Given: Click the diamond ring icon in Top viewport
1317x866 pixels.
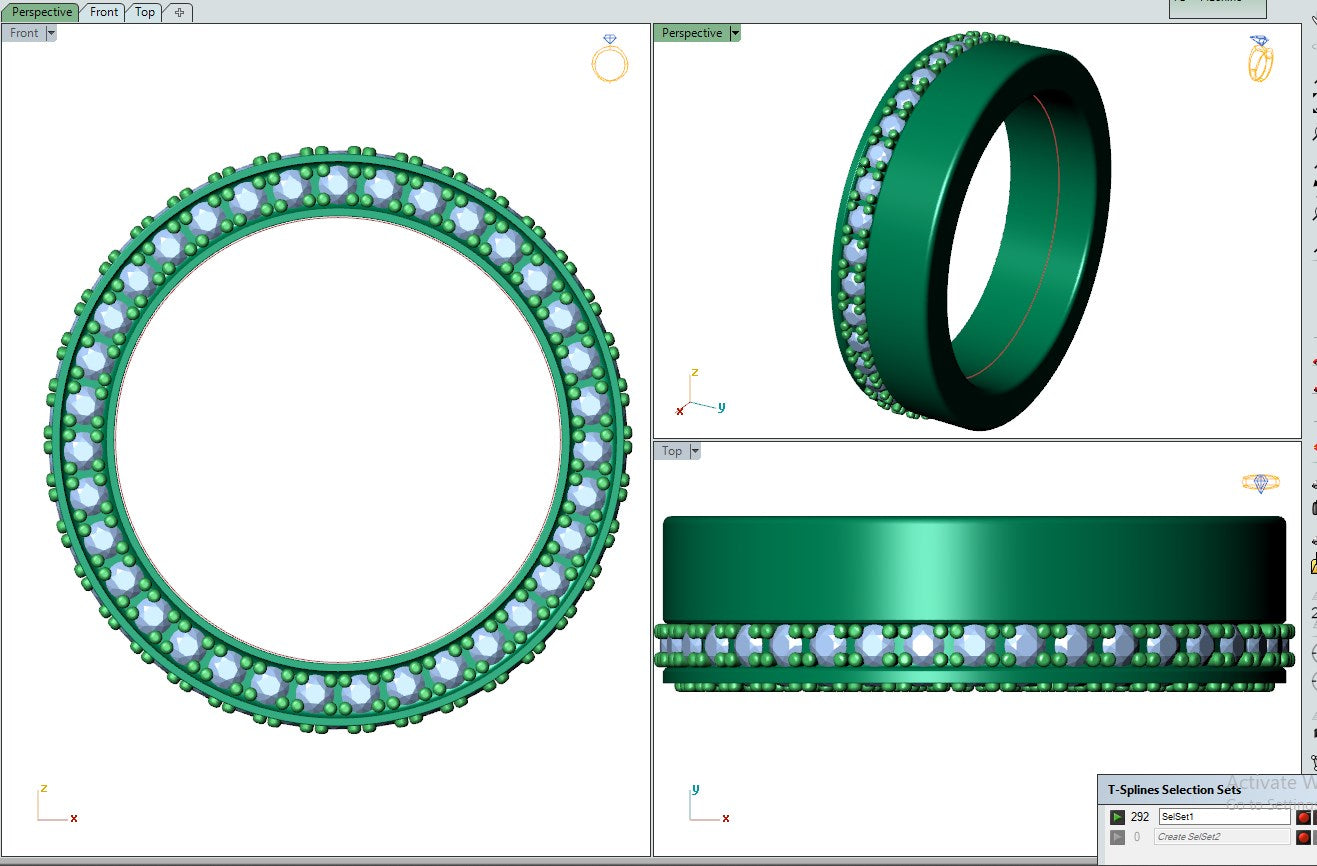Looking at the screenshot, I should point(1260,483).
